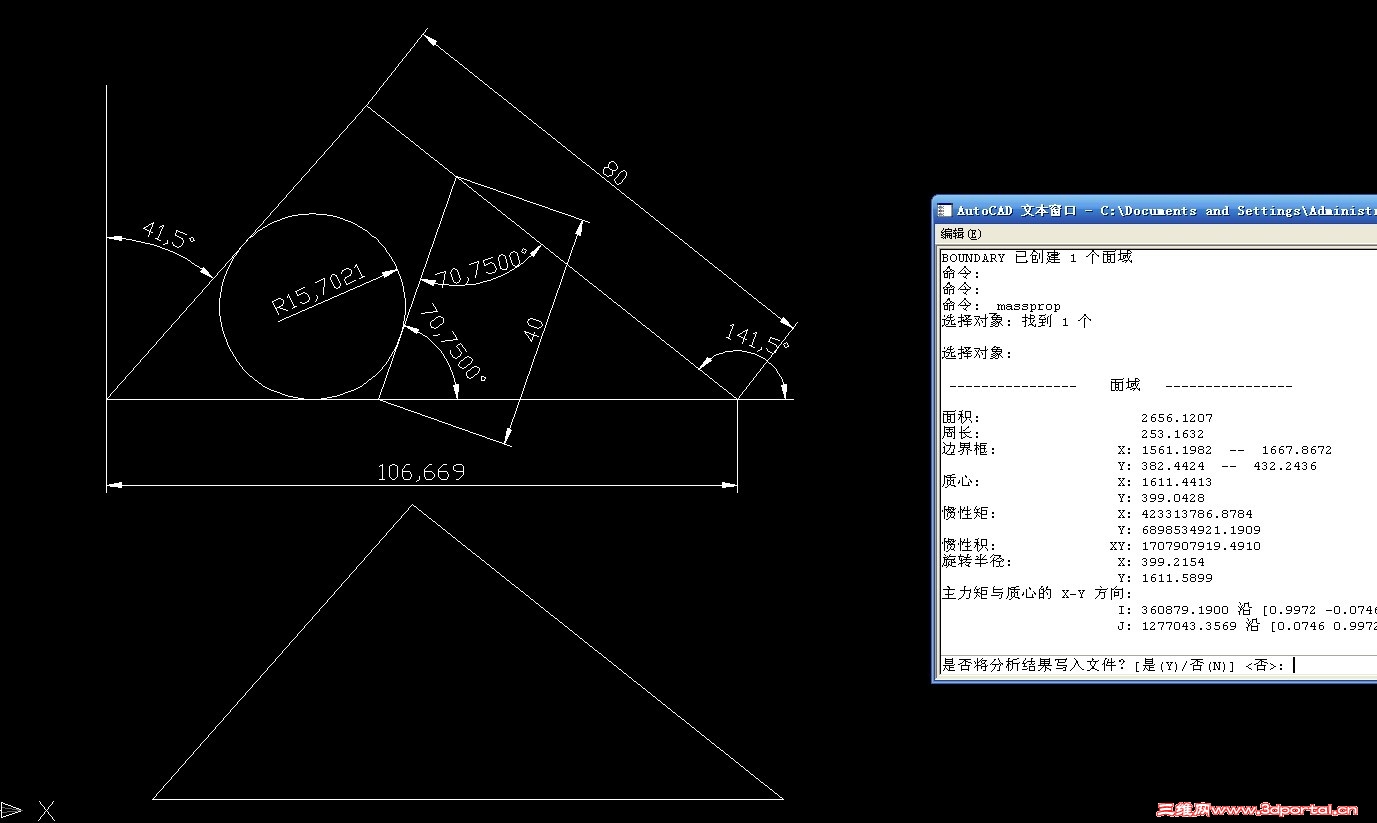Viewport: 1377px width, 823px height.
Task: Select moment of inertia Y value 6898534921.1909
Action: 1200,530
